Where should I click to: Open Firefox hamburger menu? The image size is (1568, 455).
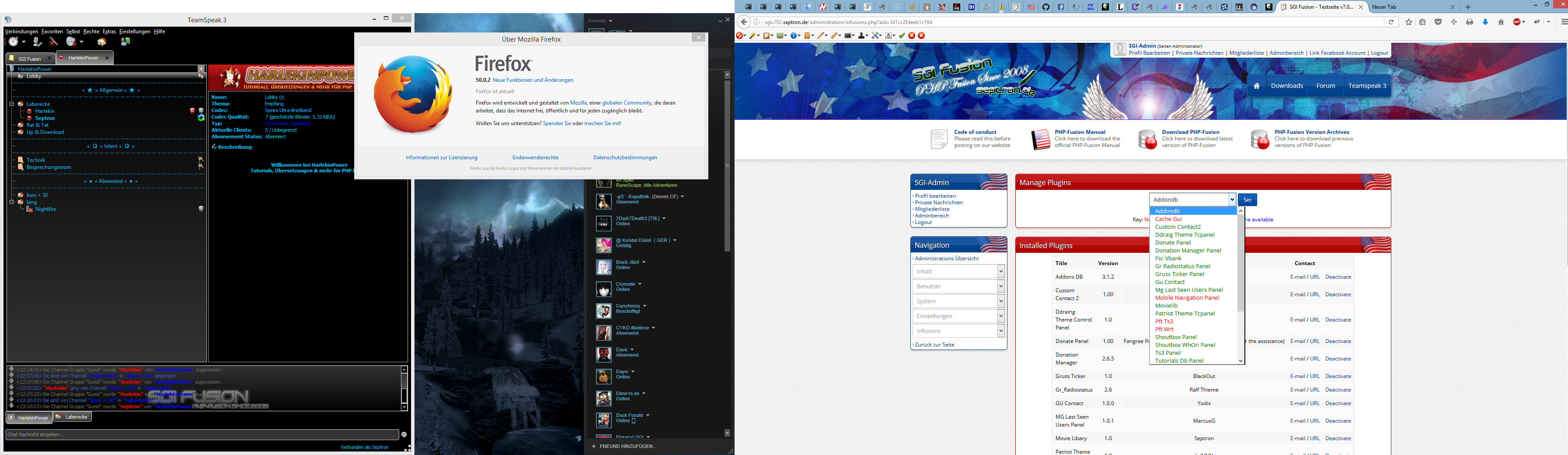[x=1565, y=22]
